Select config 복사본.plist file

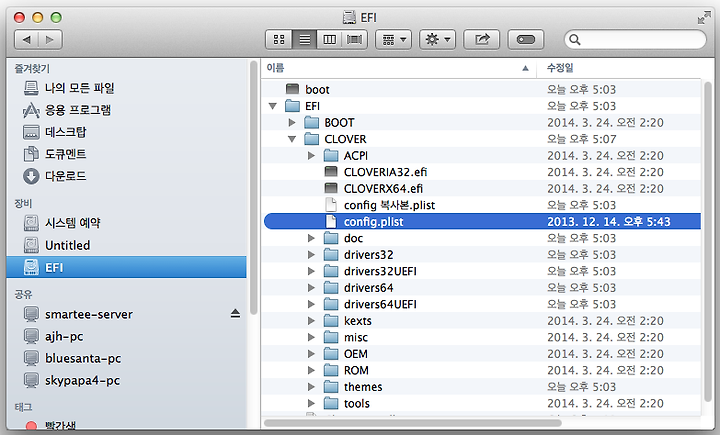[x=482, y=205]
